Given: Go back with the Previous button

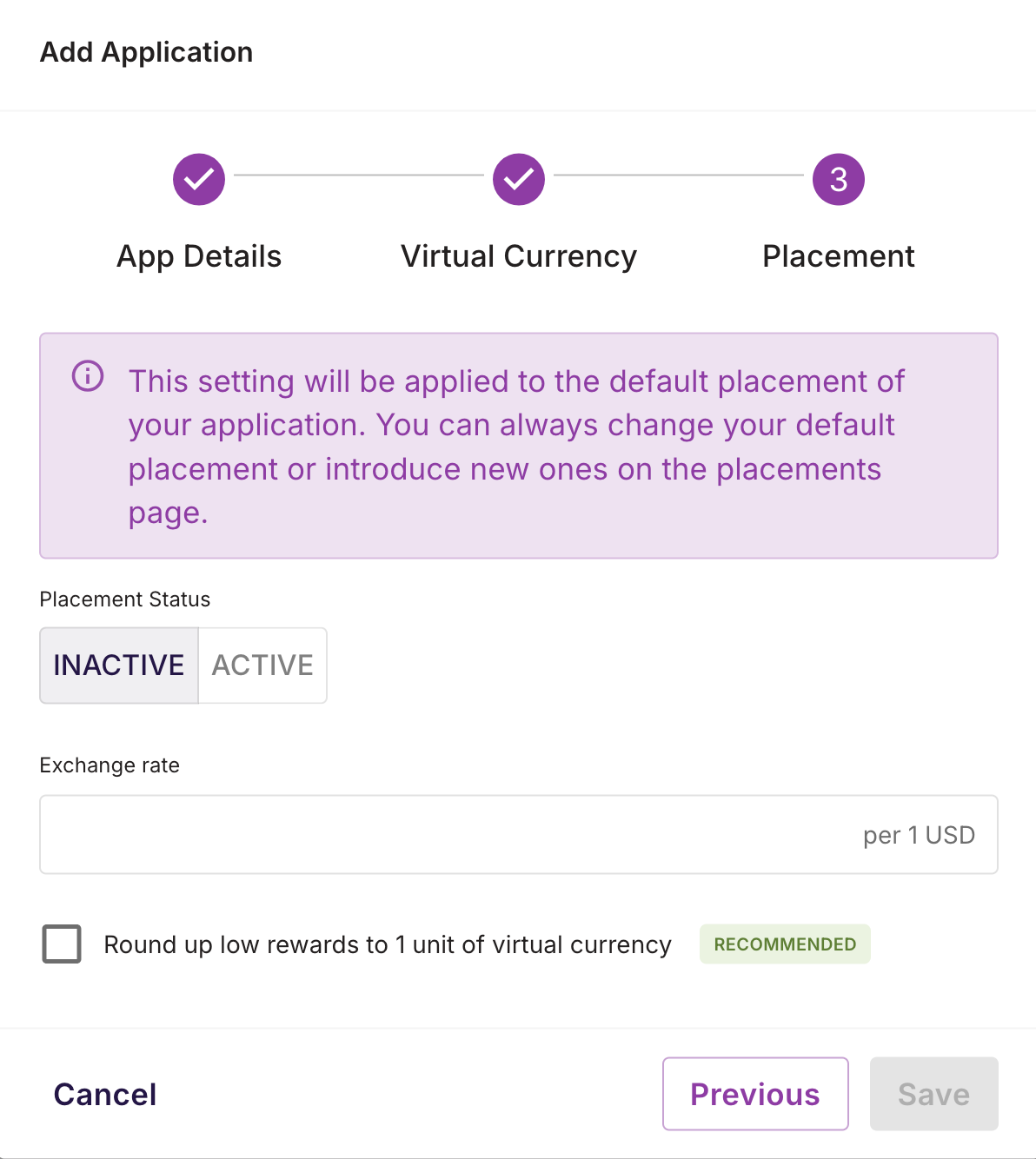Looking at the screenshot, I should (755, 1095).
